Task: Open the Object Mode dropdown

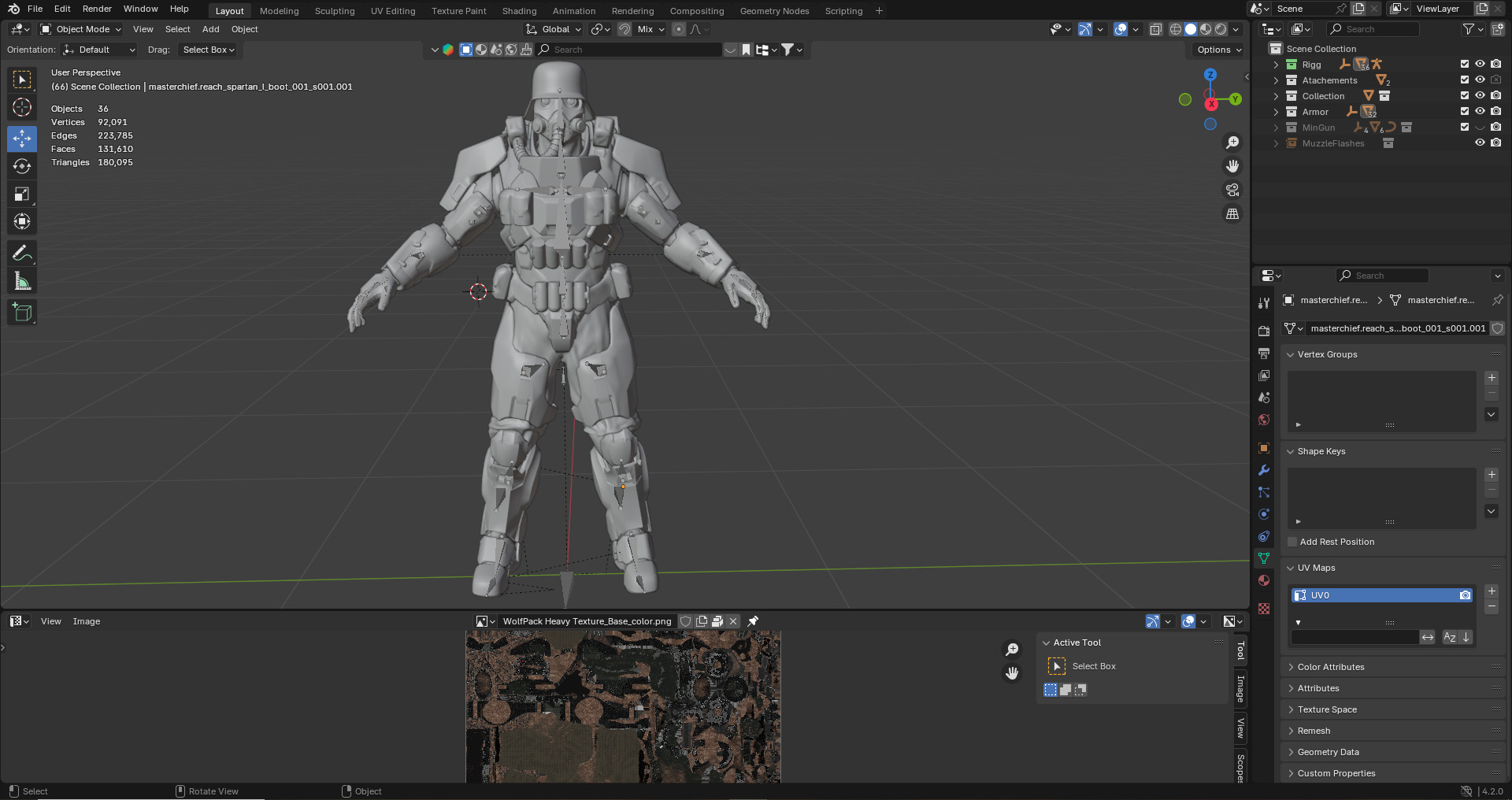Action: 81,29
